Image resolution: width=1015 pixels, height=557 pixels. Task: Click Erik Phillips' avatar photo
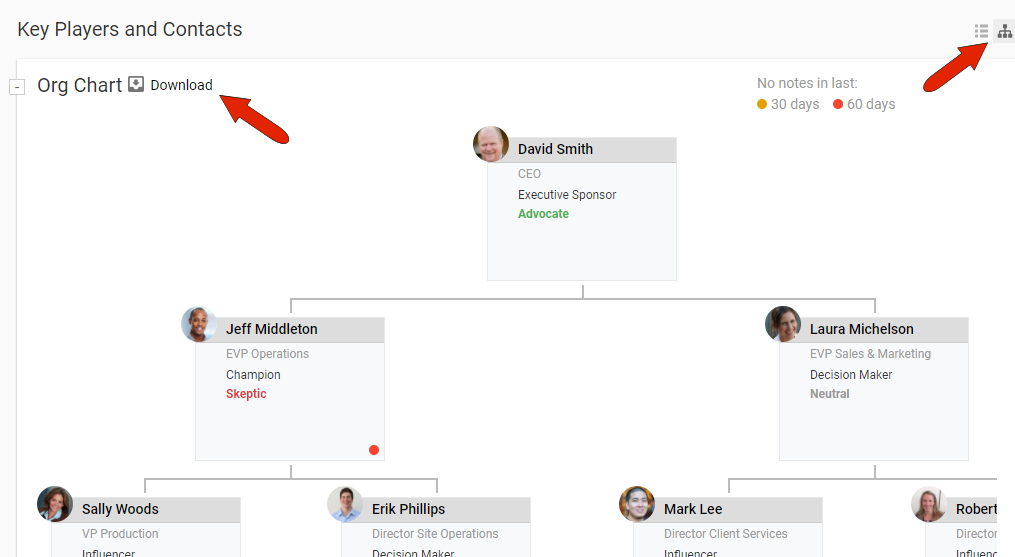coord(345,504)
